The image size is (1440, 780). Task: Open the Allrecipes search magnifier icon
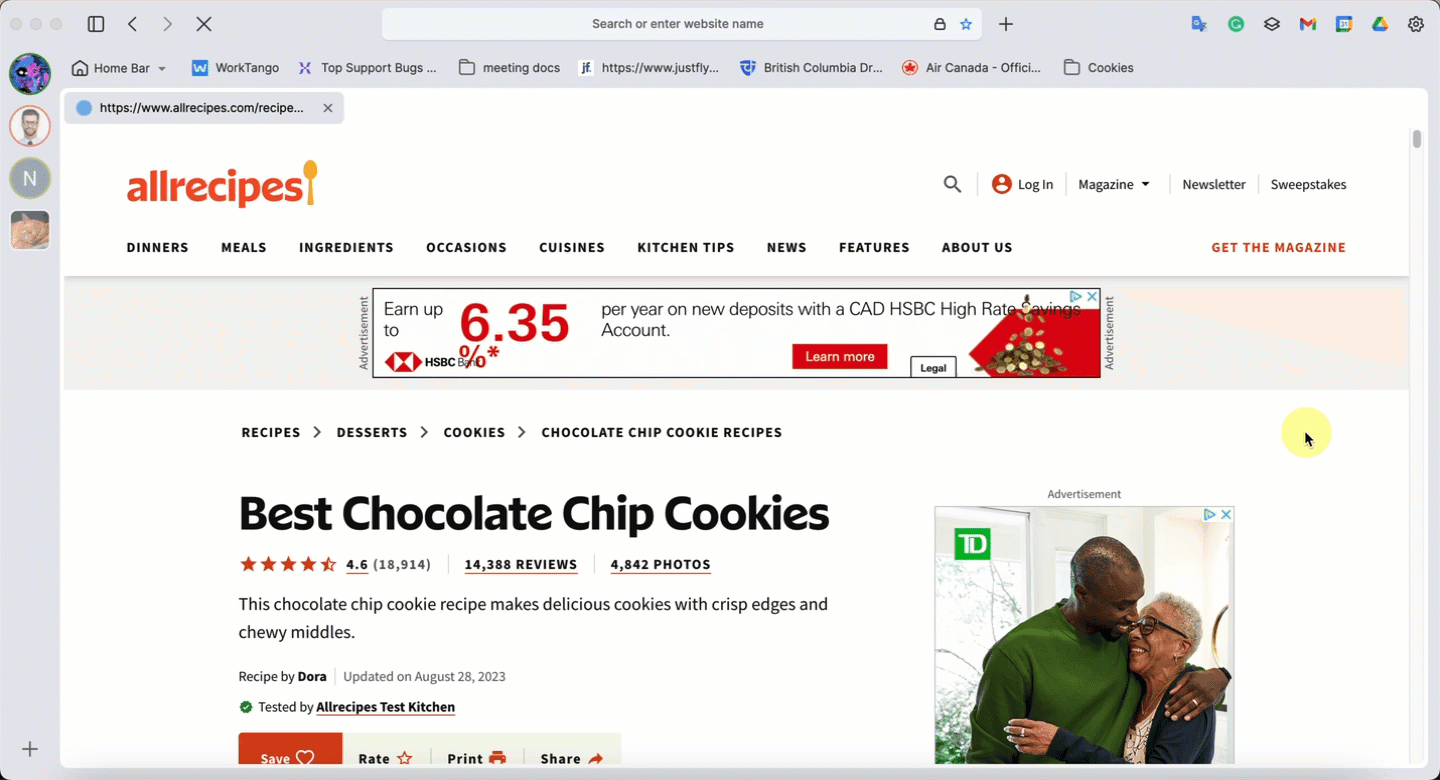(952, 184)
